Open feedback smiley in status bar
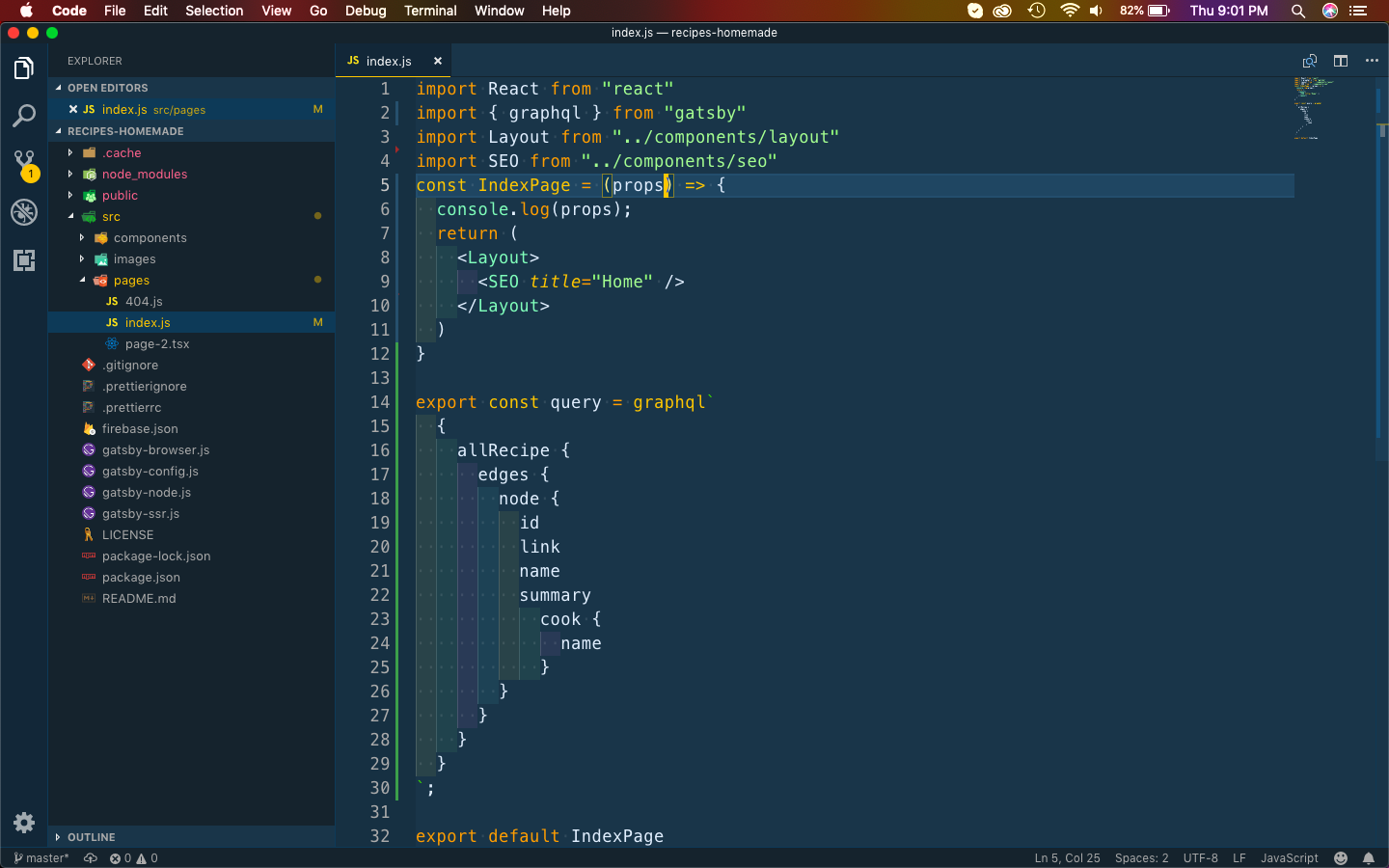Screen dimensions: 1389x868 point(1341,858)
